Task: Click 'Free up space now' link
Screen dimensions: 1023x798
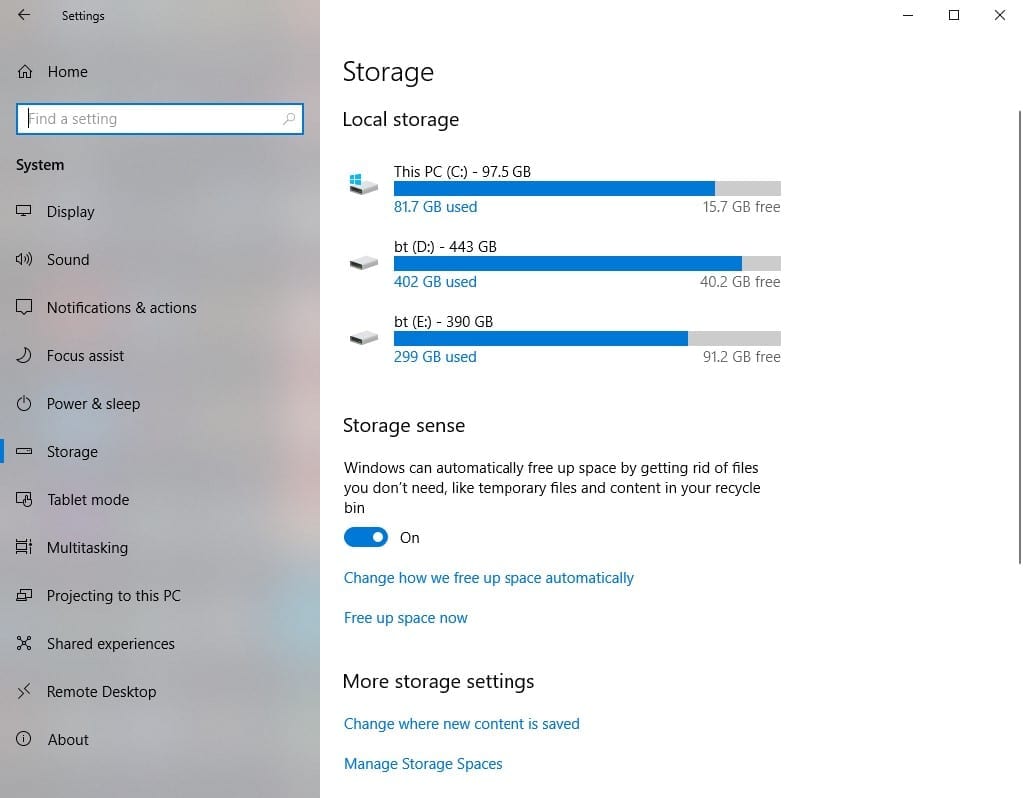Action: tap(406, 618)
